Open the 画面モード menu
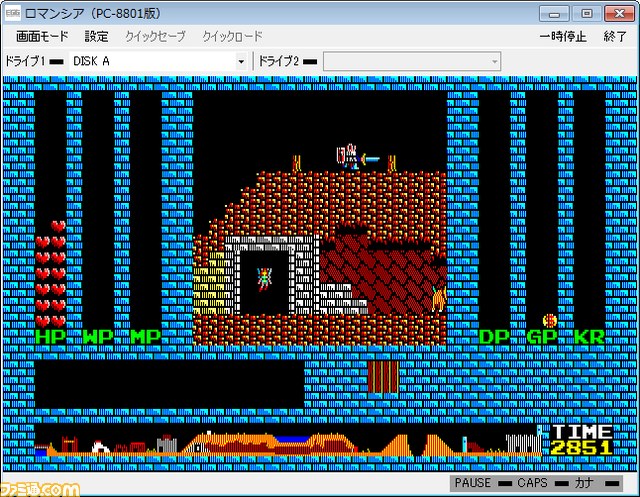 click(x=37, y=36)
